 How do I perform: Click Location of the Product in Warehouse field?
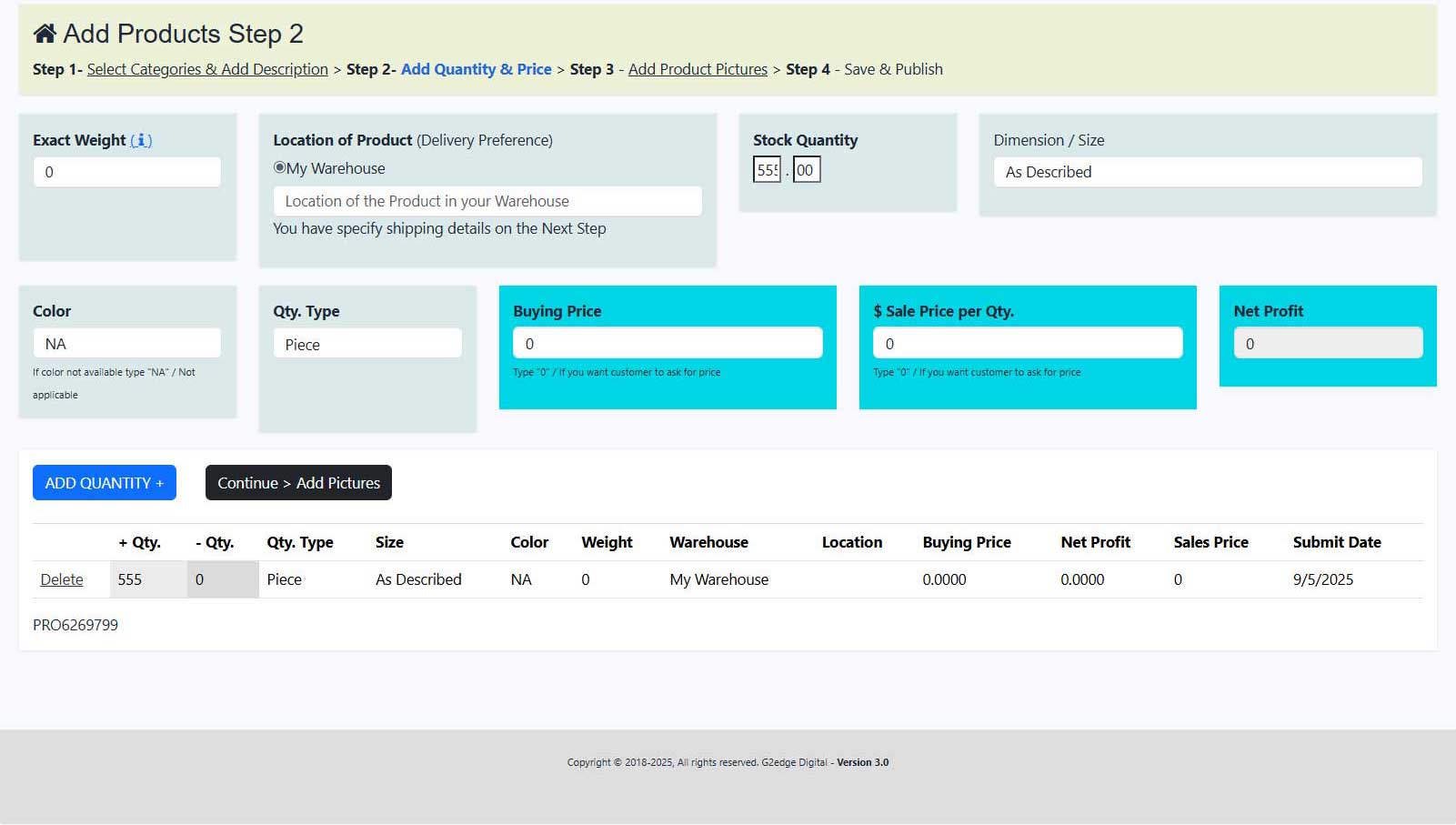(487, 201)
